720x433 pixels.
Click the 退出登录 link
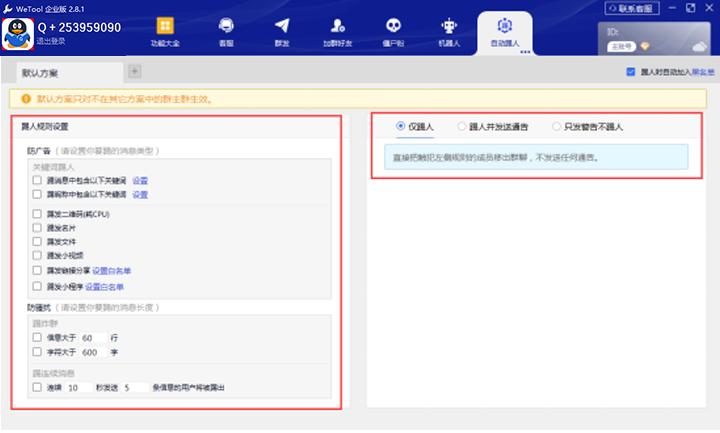pyautogui.click(x=51, y=41)
